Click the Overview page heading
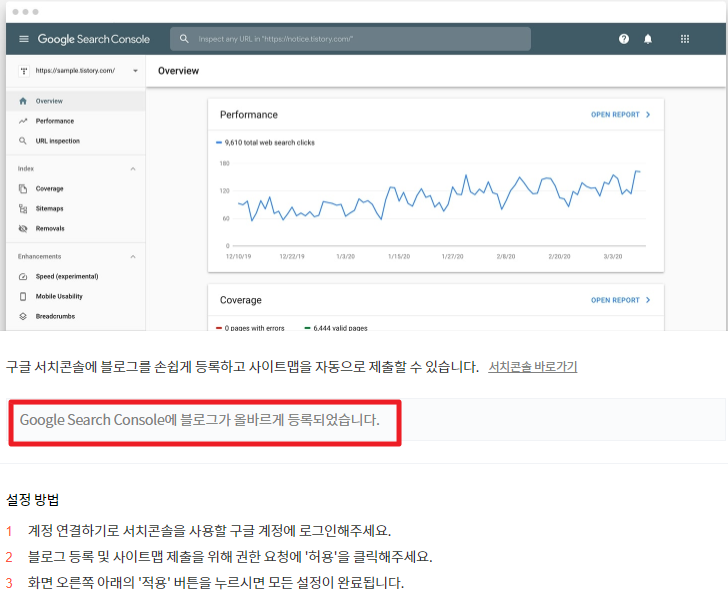The height and width of the screenshot is (602, 728). [x=178, y=71]
